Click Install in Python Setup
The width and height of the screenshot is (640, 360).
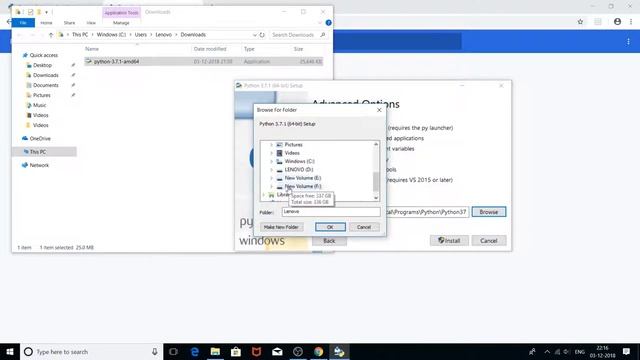pos(449,240)
